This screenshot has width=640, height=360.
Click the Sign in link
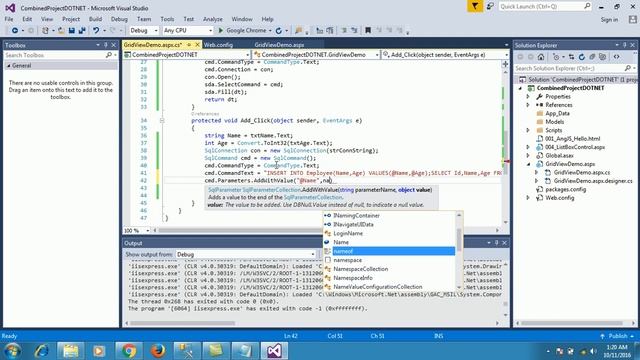609,20
